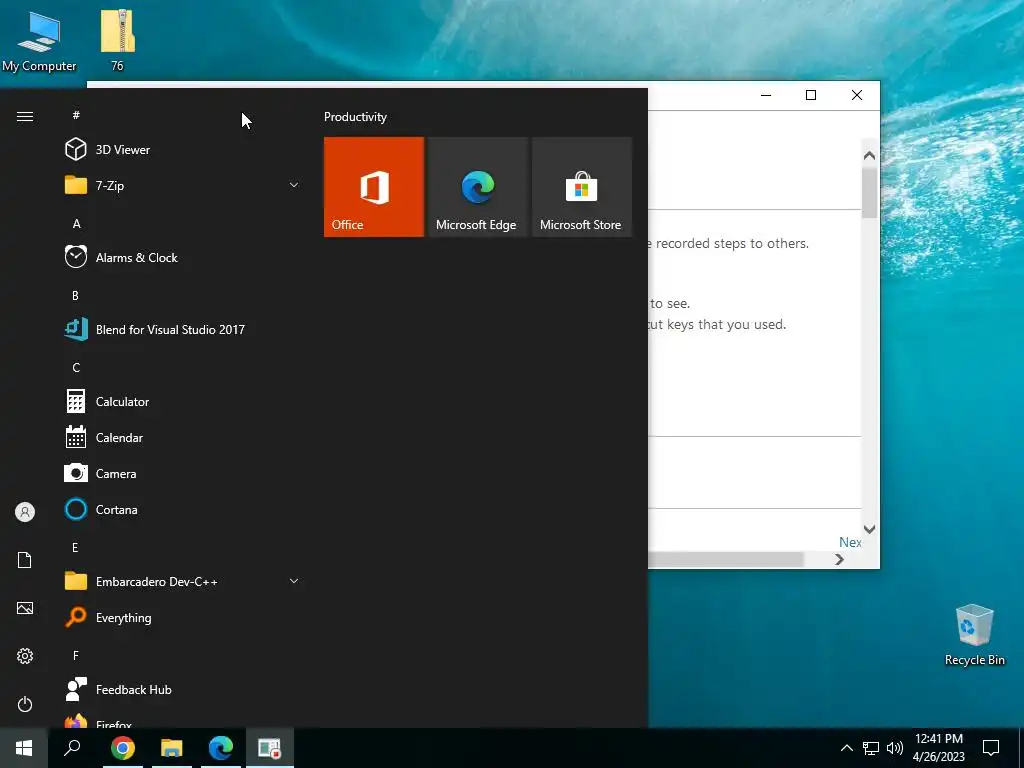Screen dimensions: 1024x768
Task: Expand the 7-Zip folder chevron
Action: pos(294,185)
